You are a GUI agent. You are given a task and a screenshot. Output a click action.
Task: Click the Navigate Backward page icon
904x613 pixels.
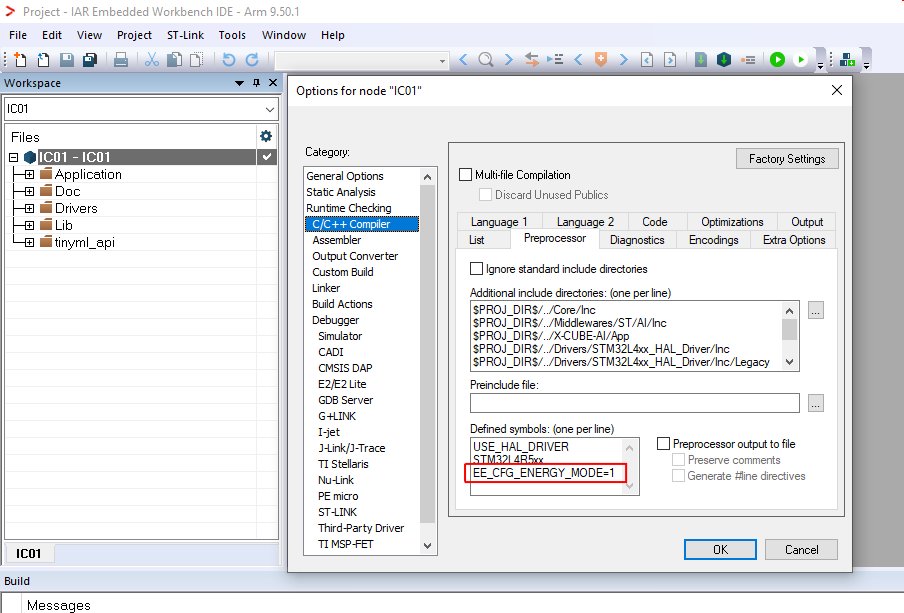(647, 59)
